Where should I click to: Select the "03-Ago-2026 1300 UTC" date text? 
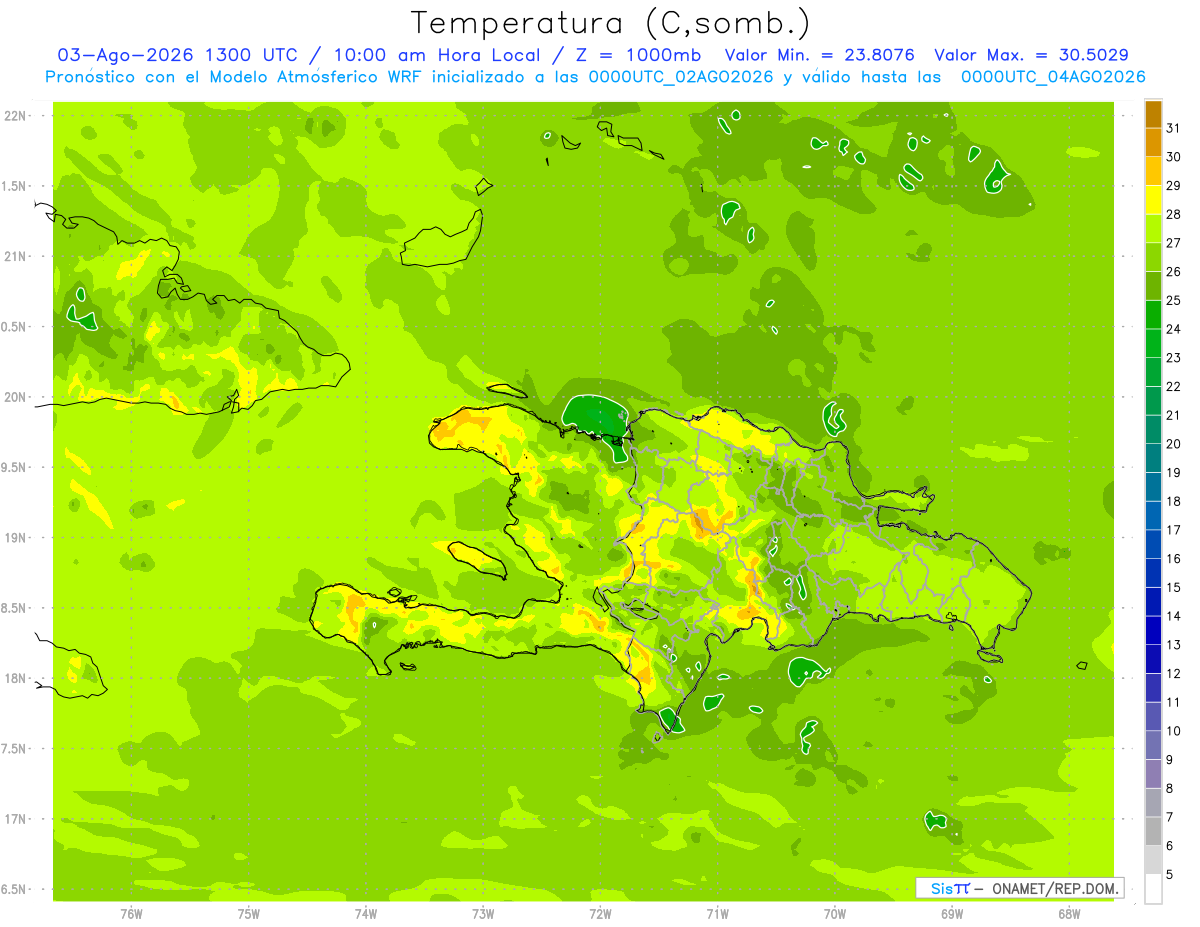pyautogui.click(x=177, y=55)
